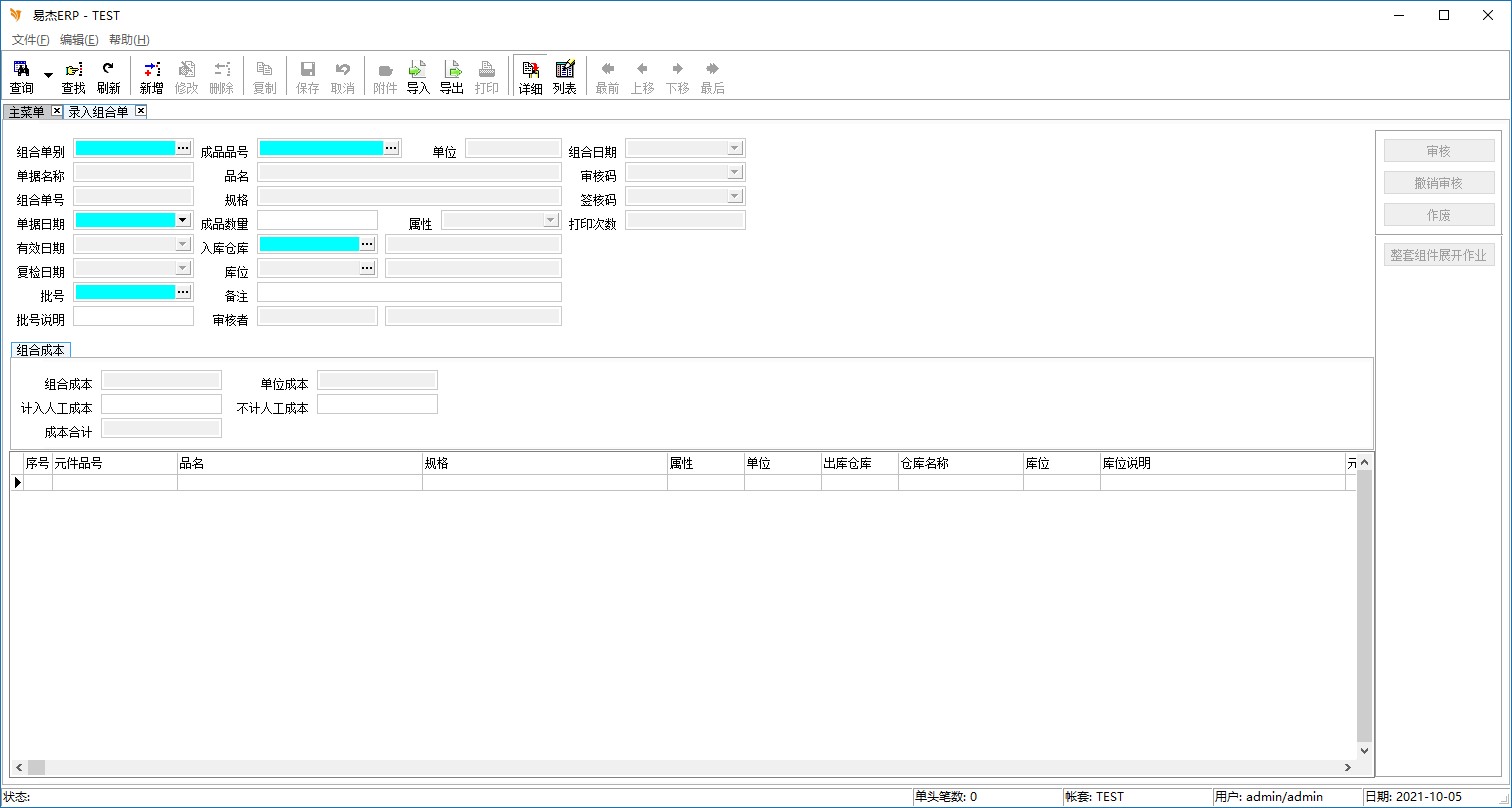Click into the 成品数量 input field
1512x808 pixels.
pos(317,220)
